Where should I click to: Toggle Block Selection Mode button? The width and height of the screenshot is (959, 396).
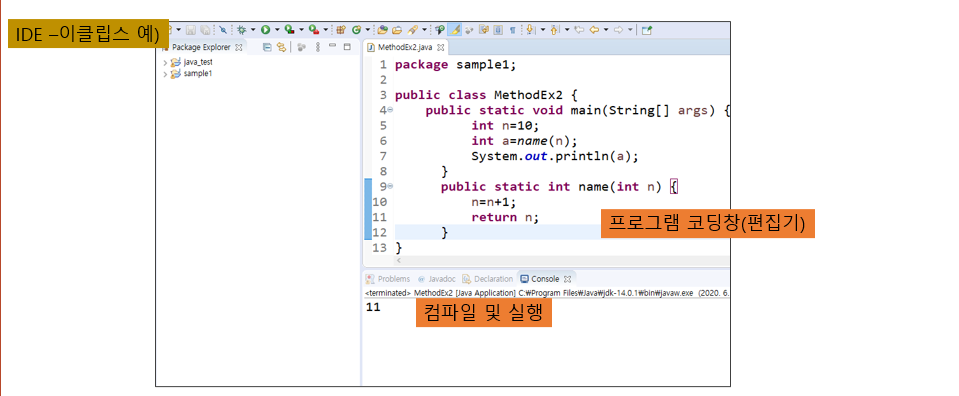(498, 29)
